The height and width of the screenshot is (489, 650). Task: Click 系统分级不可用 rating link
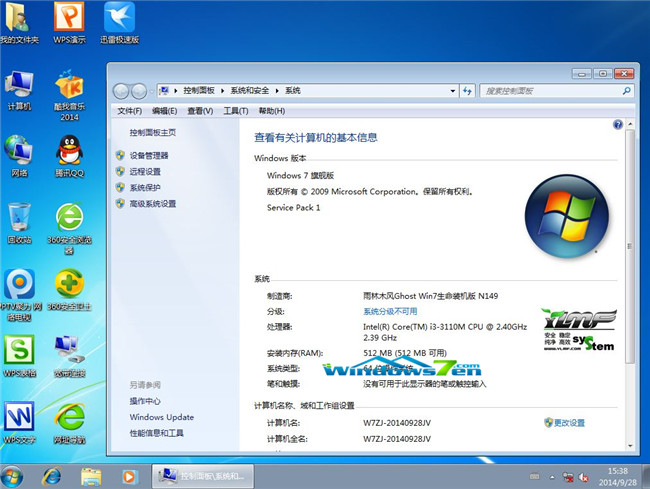pyautogui.click(x=390, y=312)
